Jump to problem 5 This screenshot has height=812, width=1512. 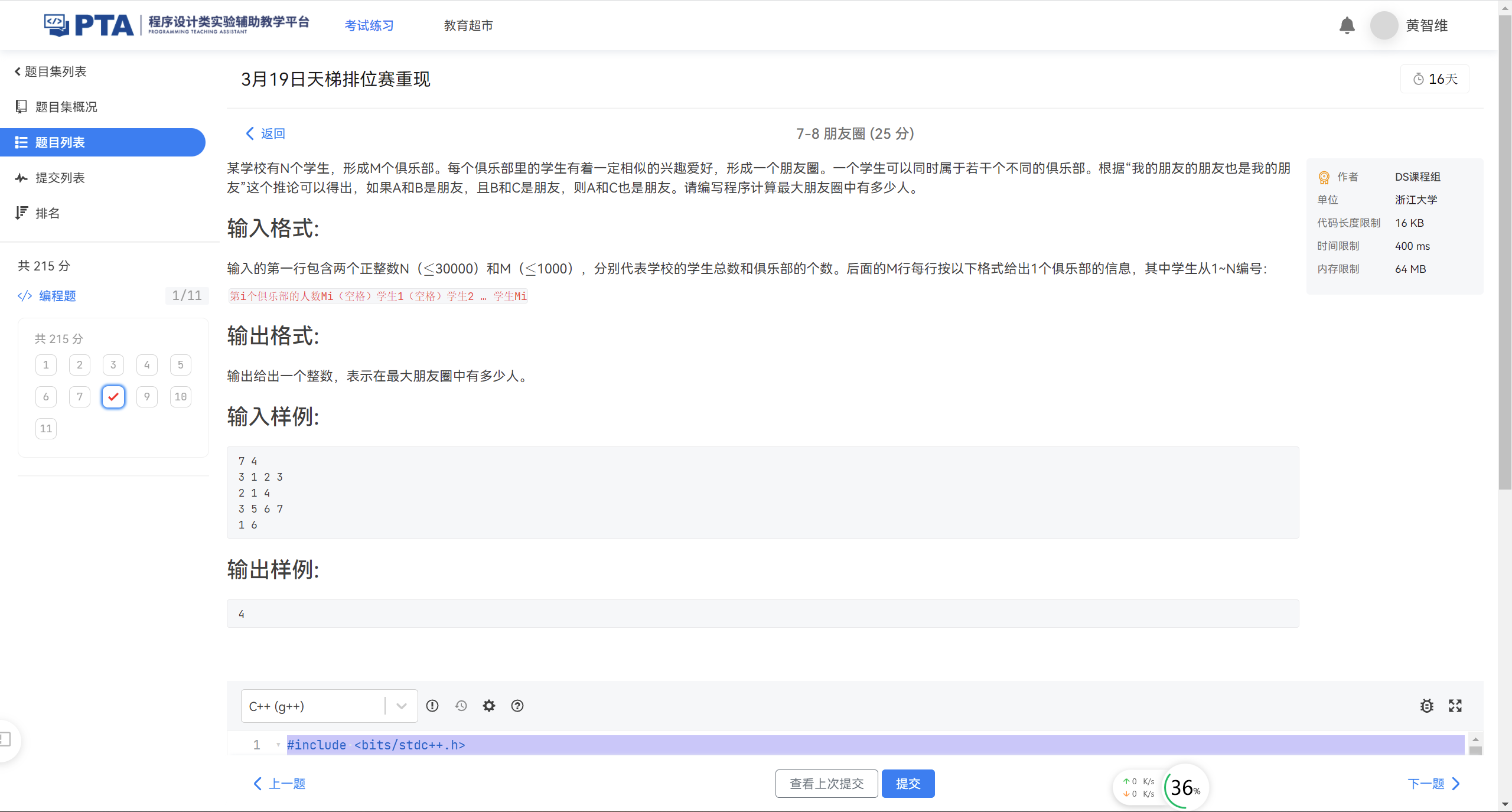tap(181, 365)
